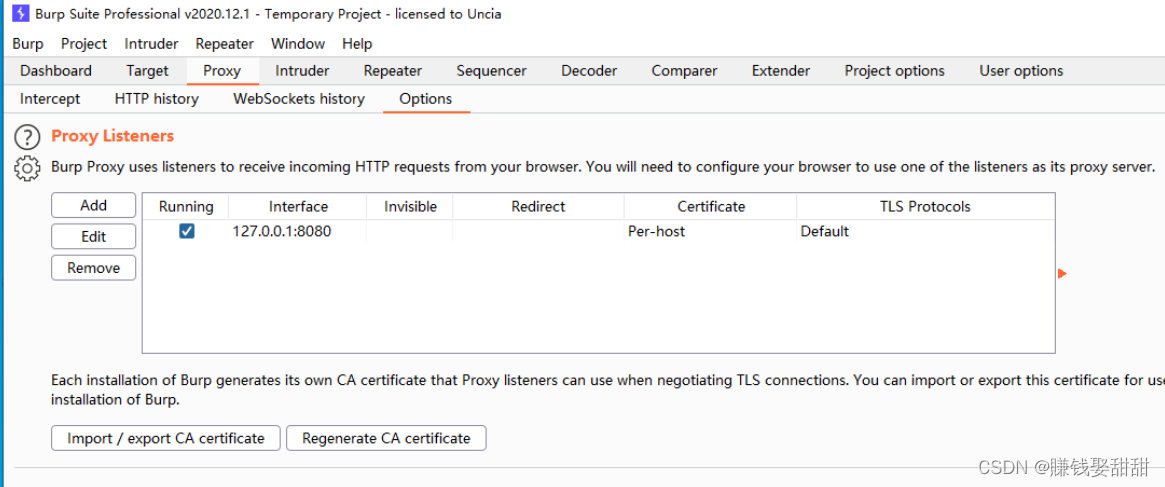Click the Burp Suite logo in title bar
The height and width of the screenshot is (487, 1165).
click(21, 13)
